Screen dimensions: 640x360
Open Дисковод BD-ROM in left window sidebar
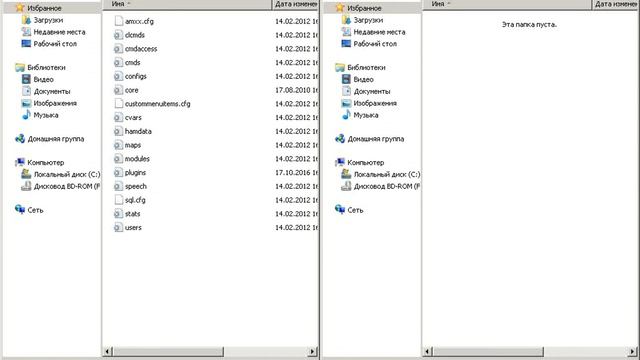click(x=67, y=186)
